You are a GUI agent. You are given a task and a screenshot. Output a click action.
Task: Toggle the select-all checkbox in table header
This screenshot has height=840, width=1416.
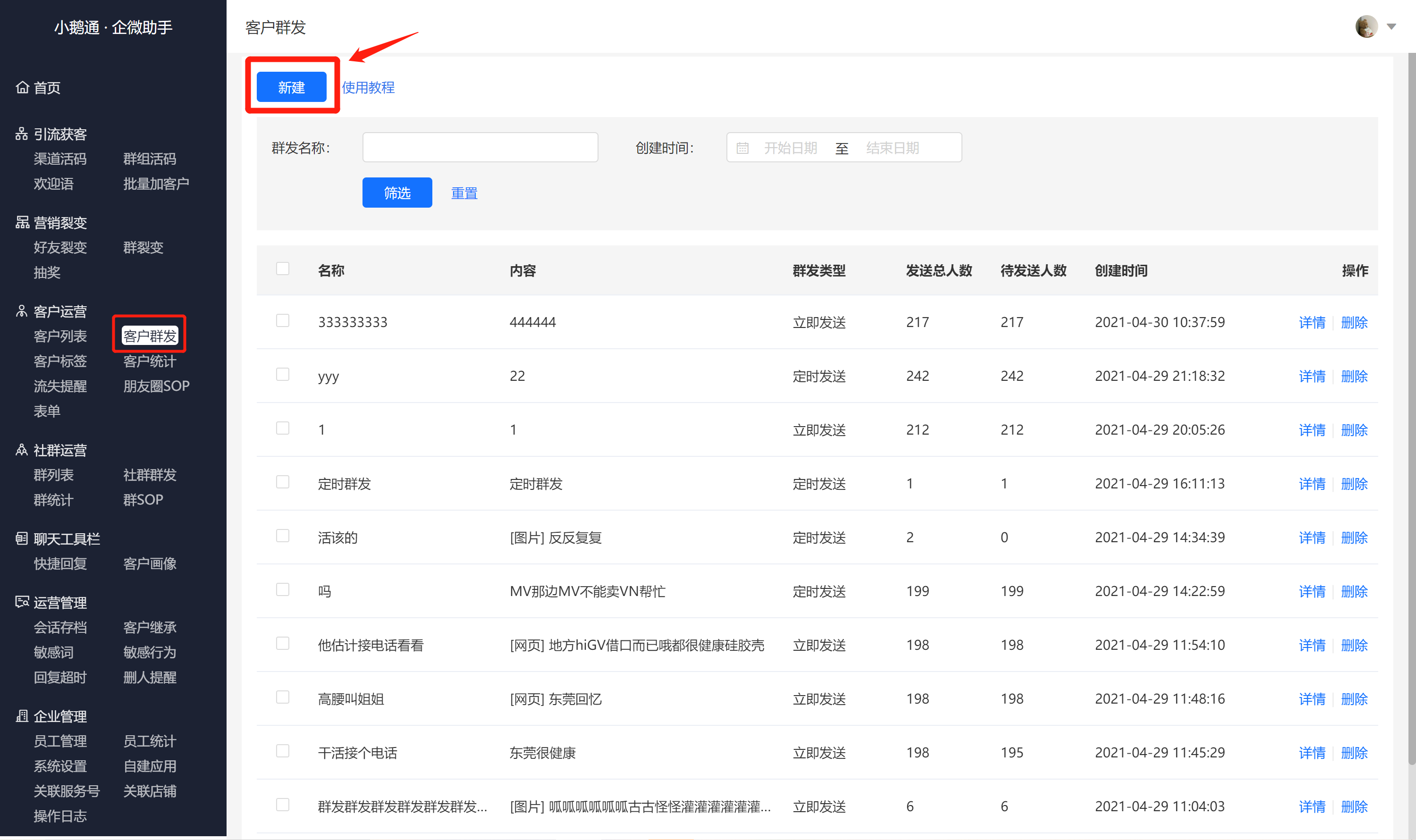click(283, 269)
